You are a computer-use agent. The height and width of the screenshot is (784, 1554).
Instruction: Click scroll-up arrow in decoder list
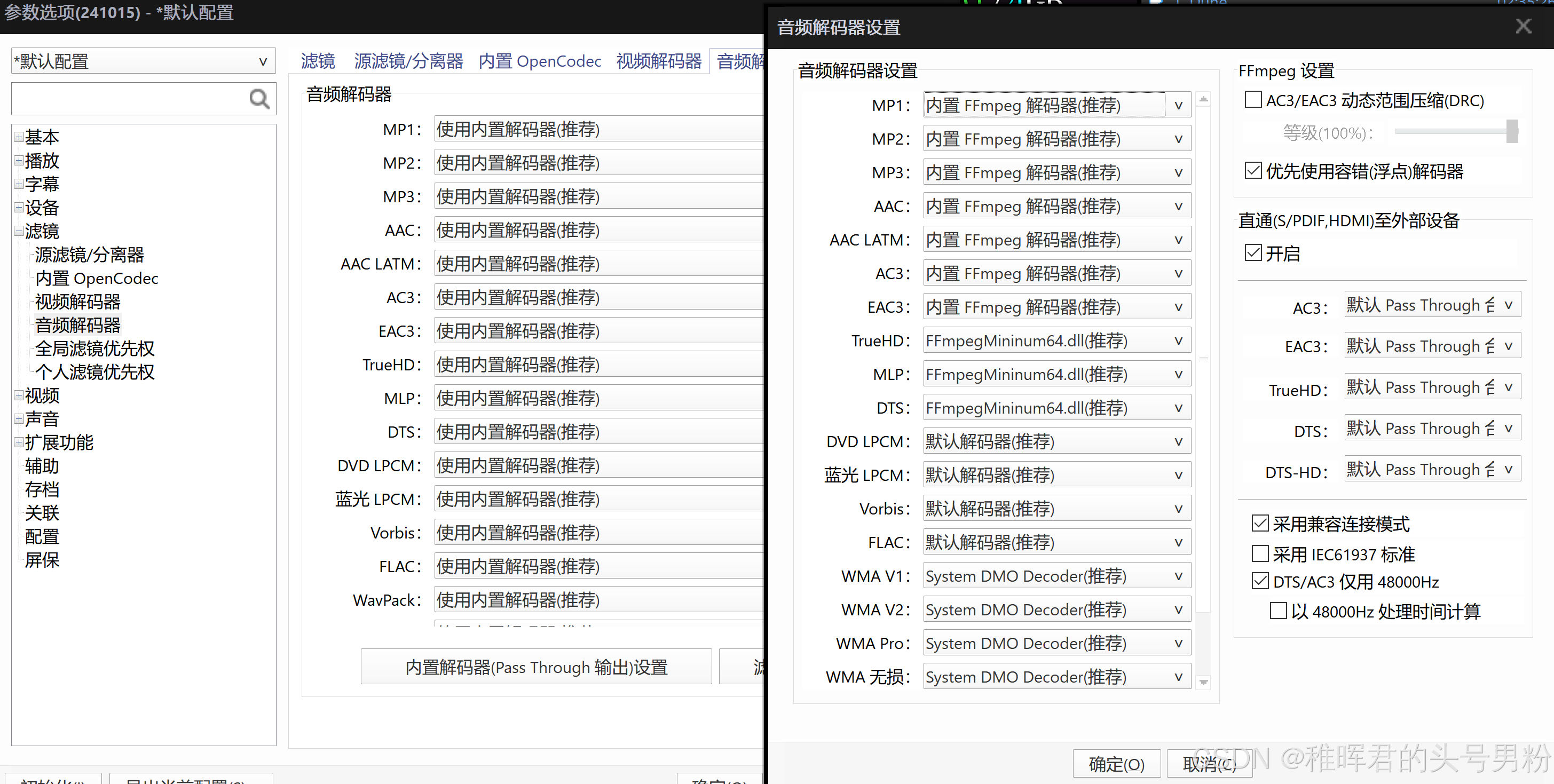click(x=1203, y=99)
